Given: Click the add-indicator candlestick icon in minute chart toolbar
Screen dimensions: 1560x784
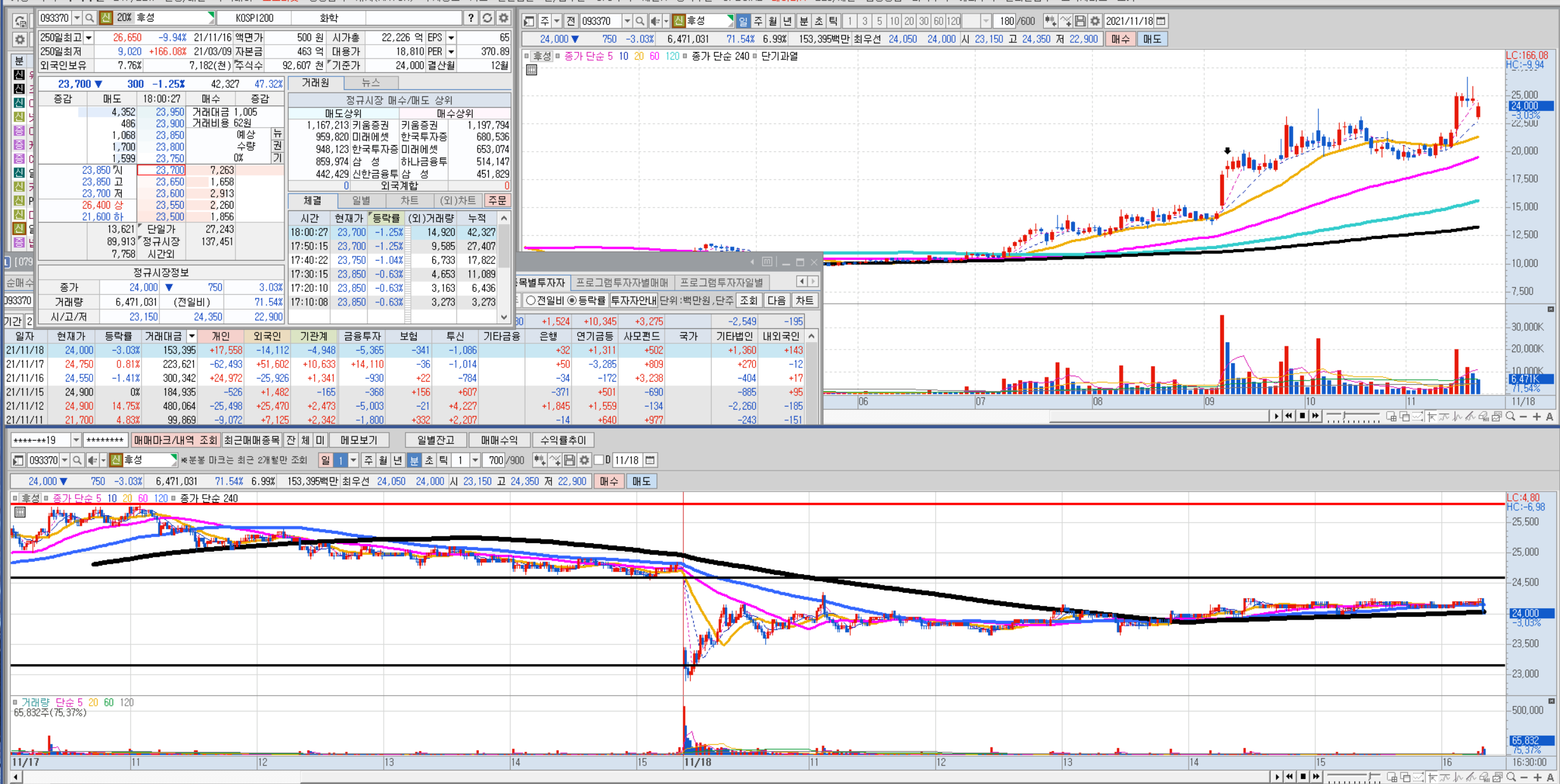Looking at the screenshot, I should pos(540,460).
